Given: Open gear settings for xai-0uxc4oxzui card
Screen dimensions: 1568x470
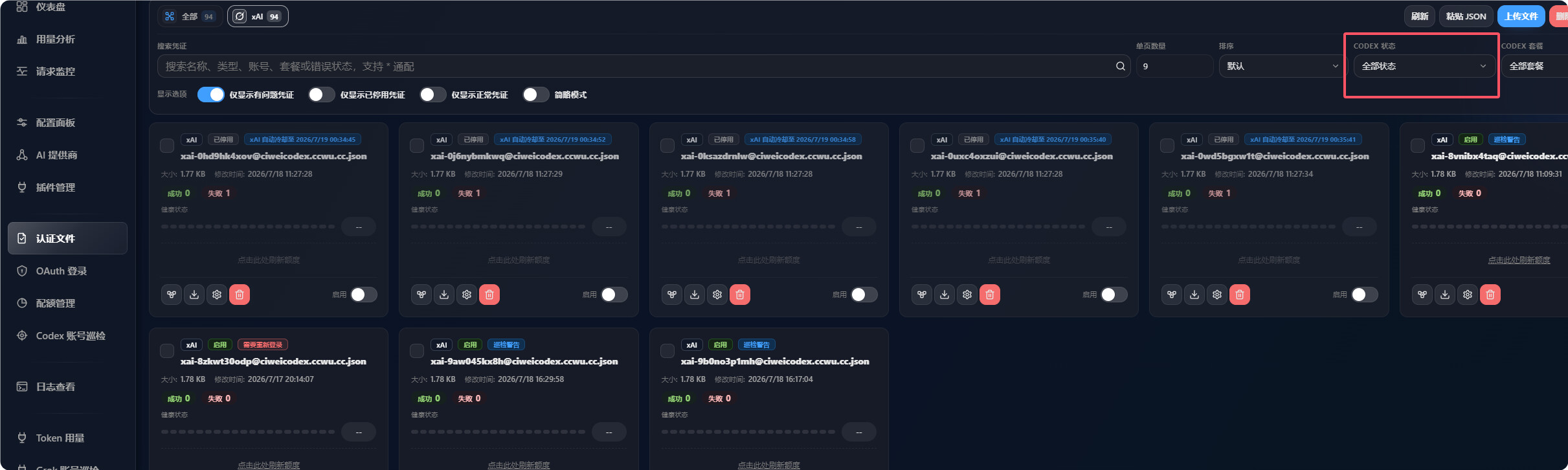Looking at the screenshot, I should click(x=967, y=295).
